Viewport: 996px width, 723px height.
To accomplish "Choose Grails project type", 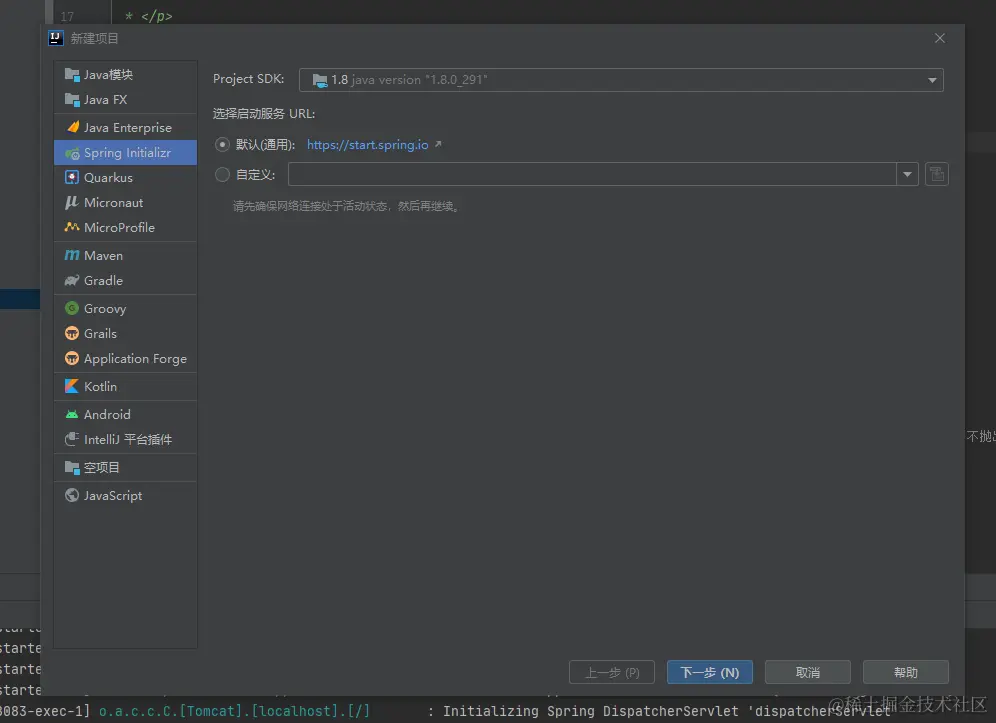I will point(125,334).
